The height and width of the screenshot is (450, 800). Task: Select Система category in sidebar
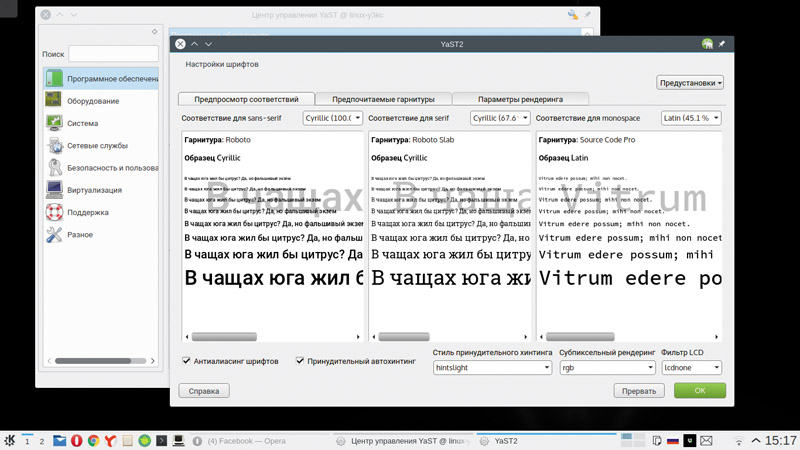tap(101, 123)
